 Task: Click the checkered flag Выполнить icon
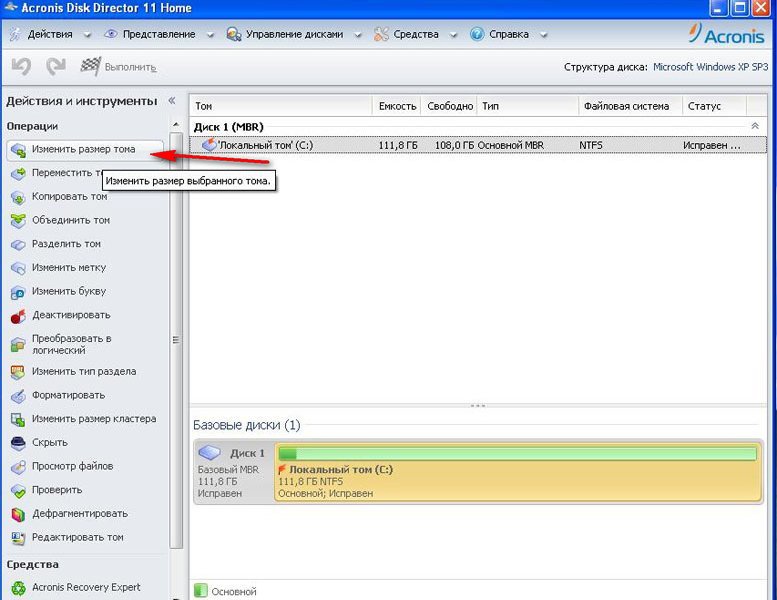[x=90, y=67]
